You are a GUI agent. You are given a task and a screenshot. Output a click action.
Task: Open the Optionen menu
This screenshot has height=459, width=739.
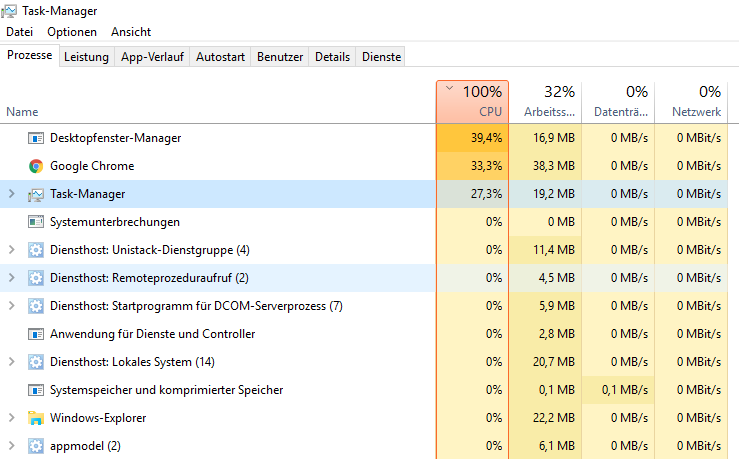(x=72, y=32)
